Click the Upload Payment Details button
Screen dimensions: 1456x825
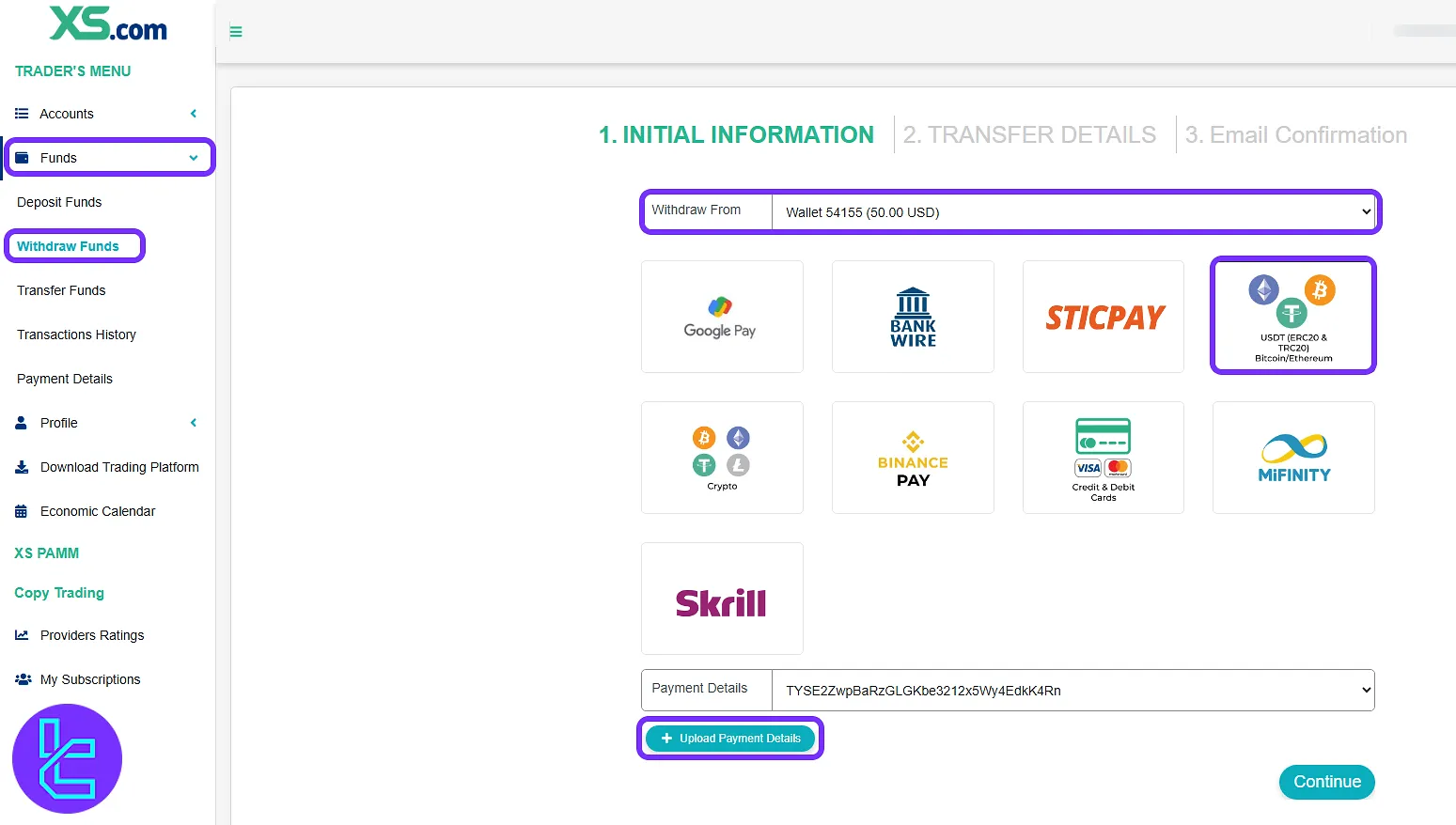(x=730, y=739)
